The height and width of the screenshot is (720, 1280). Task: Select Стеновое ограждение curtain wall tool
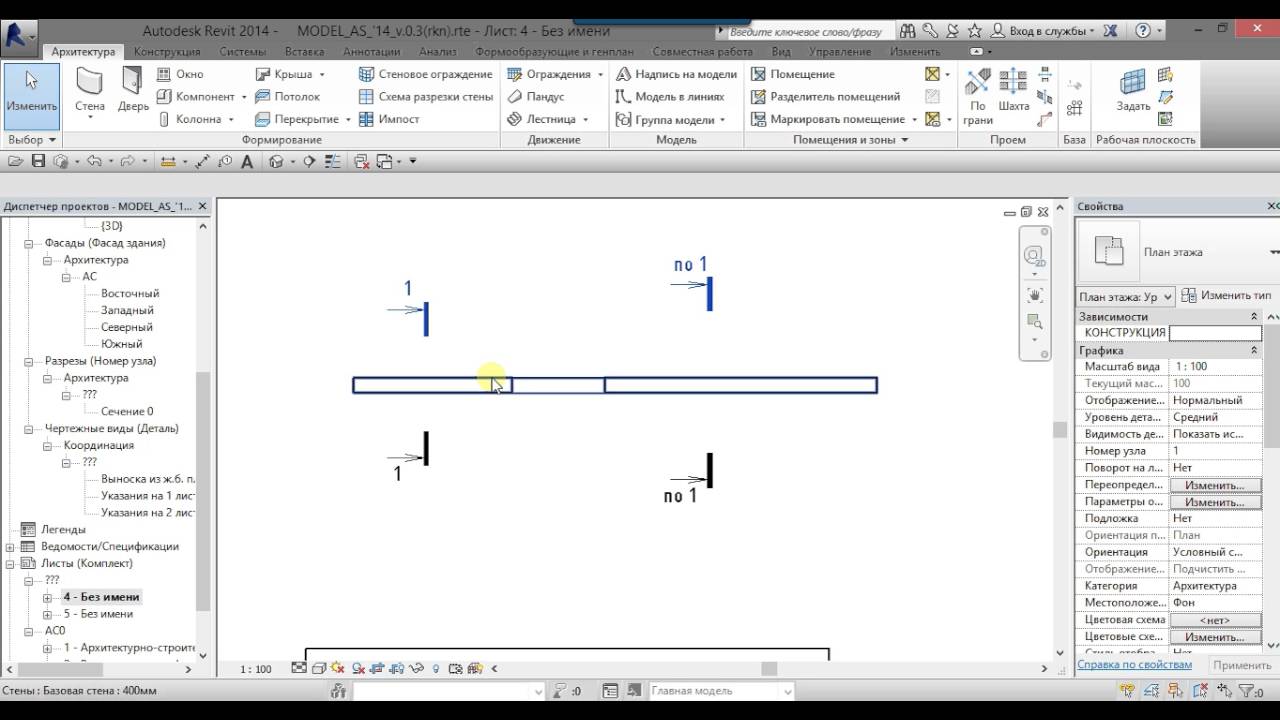(x=425, y=74)
